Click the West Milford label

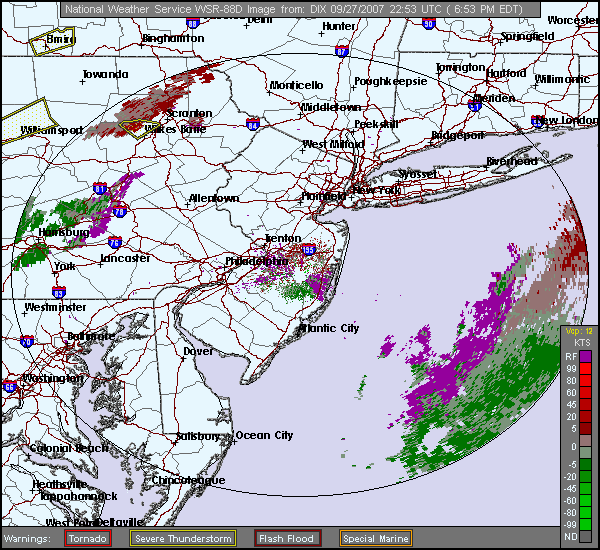coord(333,144)
